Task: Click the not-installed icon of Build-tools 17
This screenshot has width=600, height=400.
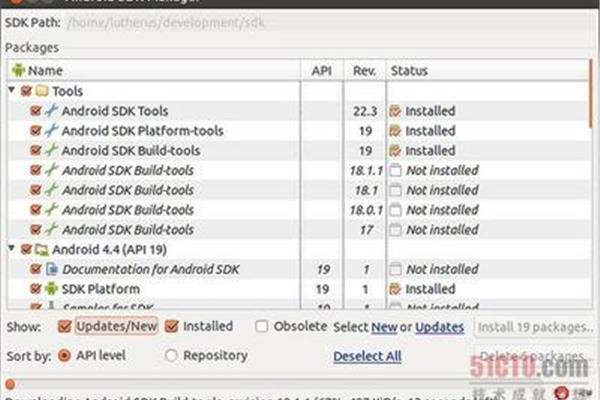Action: (x=395, y=230)
